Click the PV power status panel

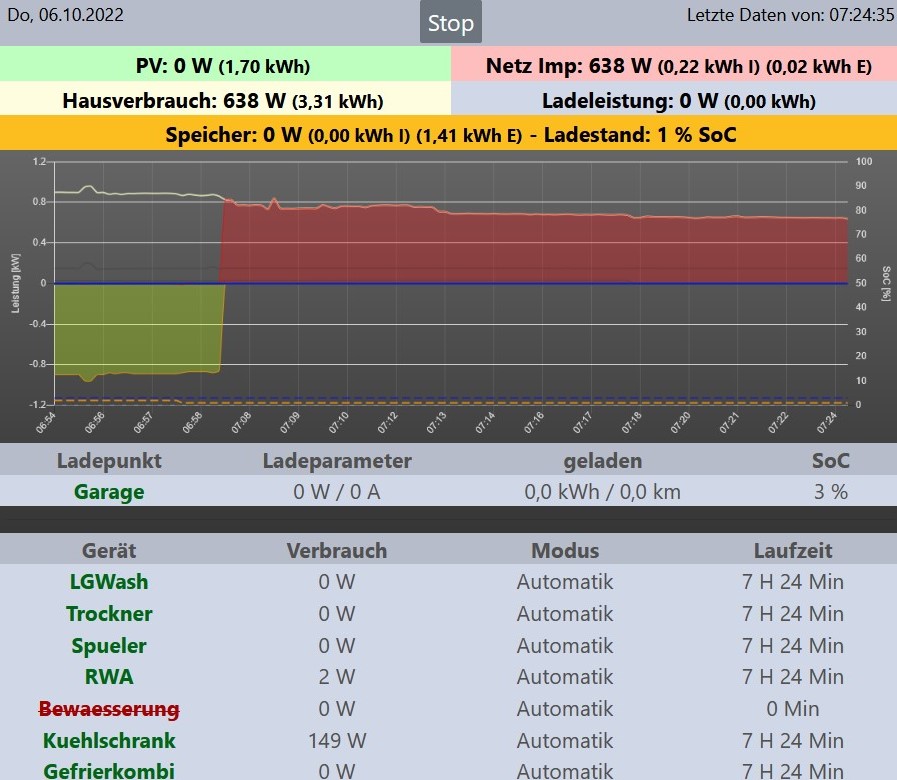coord(224,66)
